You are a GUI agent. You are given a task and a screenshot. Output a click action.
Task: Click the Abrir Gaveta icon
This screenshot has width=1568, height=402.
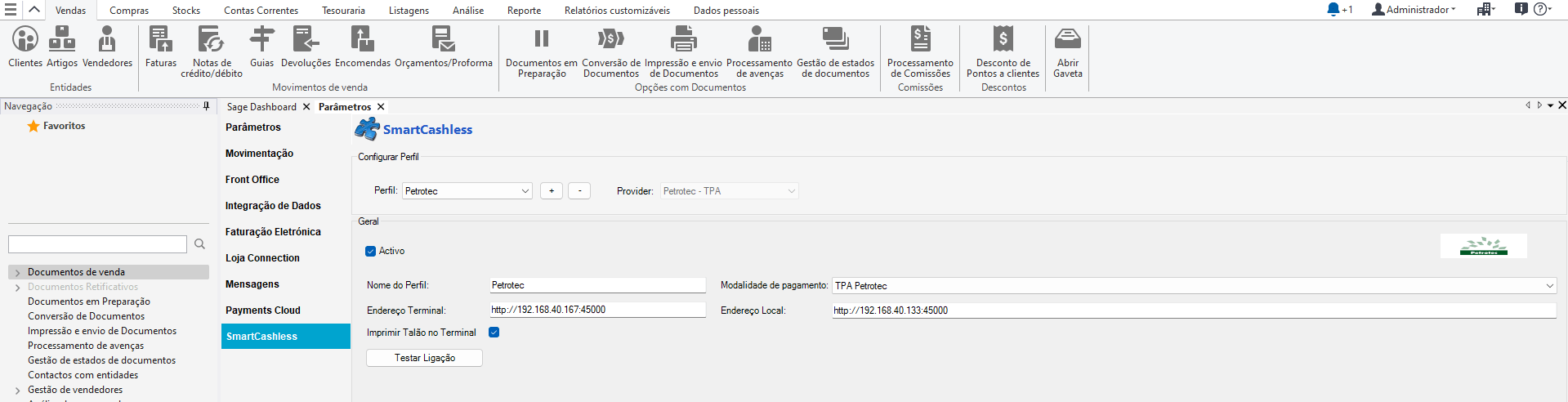pos(1068,52)
